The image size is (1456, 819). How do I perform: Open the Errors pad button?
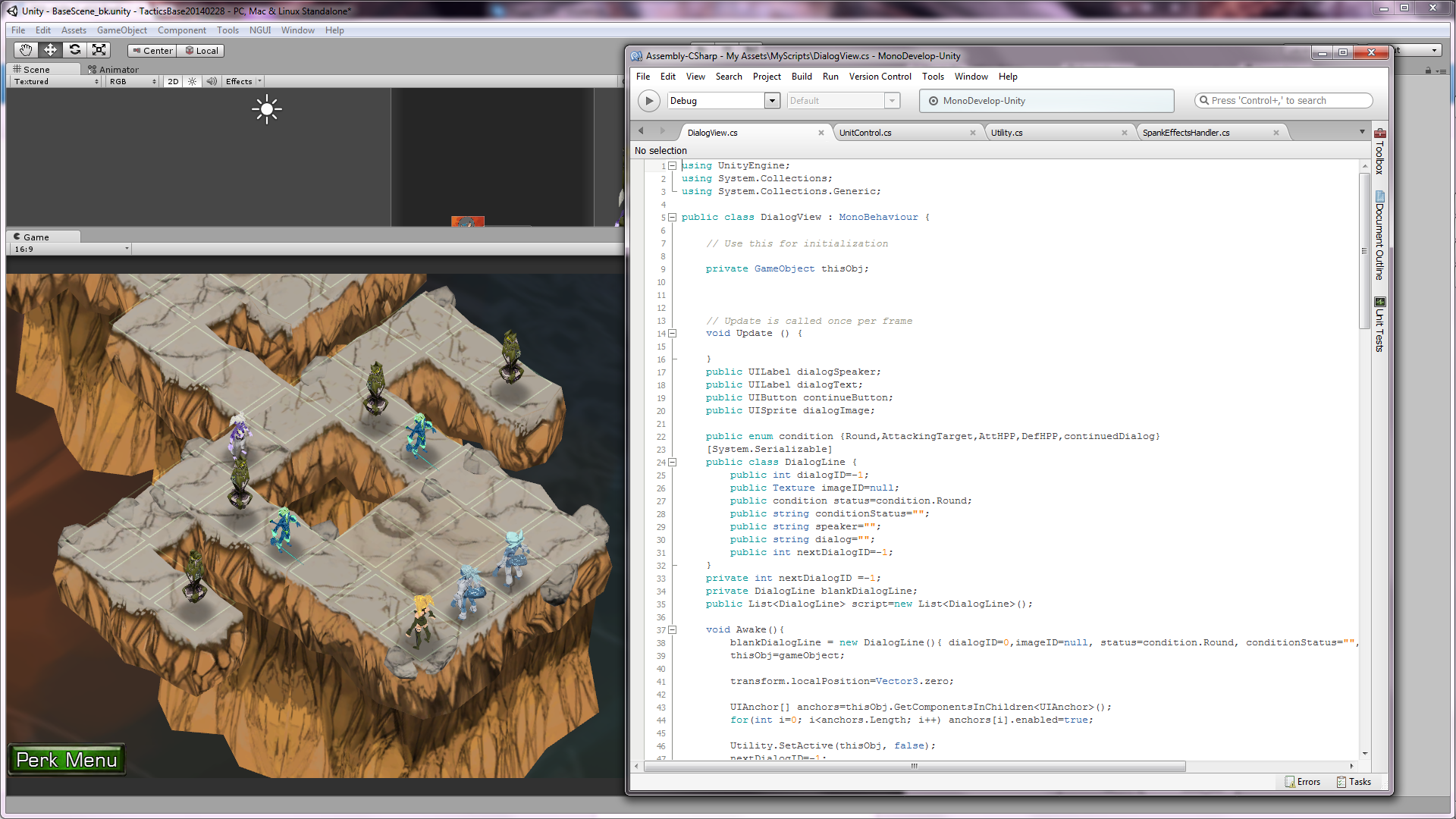[1302, 782]
